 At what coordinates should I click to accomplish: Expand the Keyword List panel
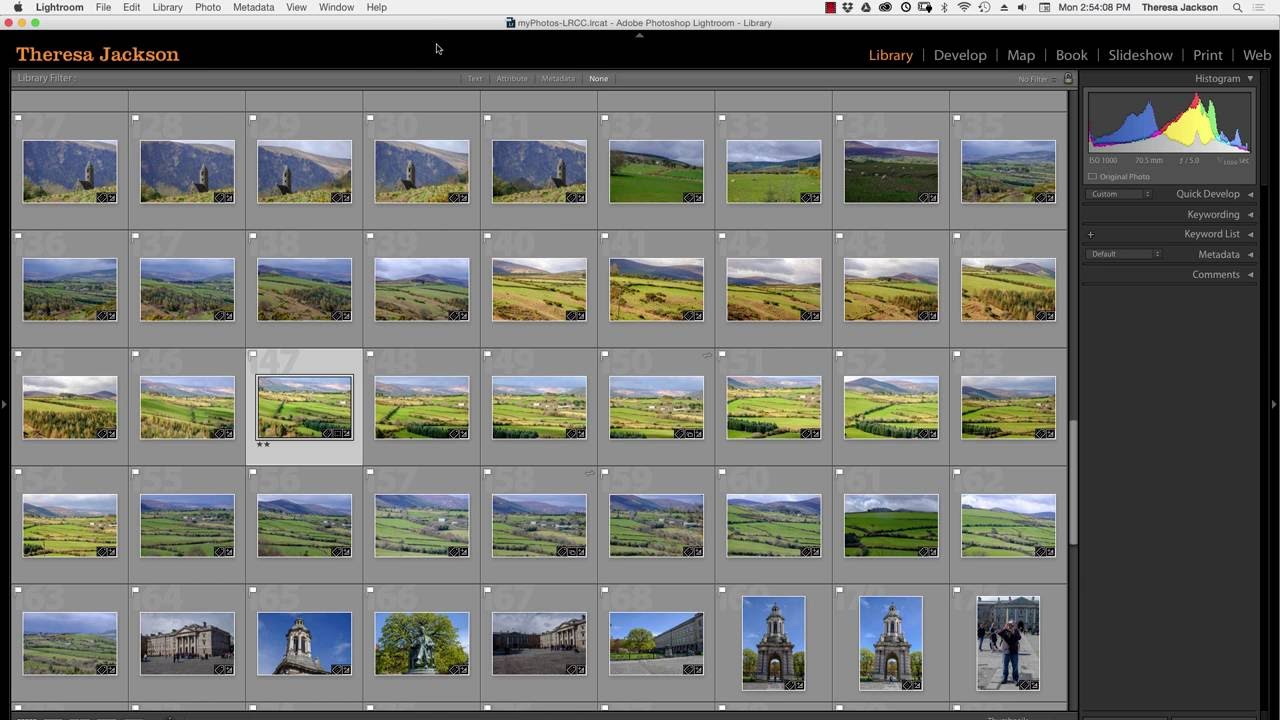coord(1250,234)
